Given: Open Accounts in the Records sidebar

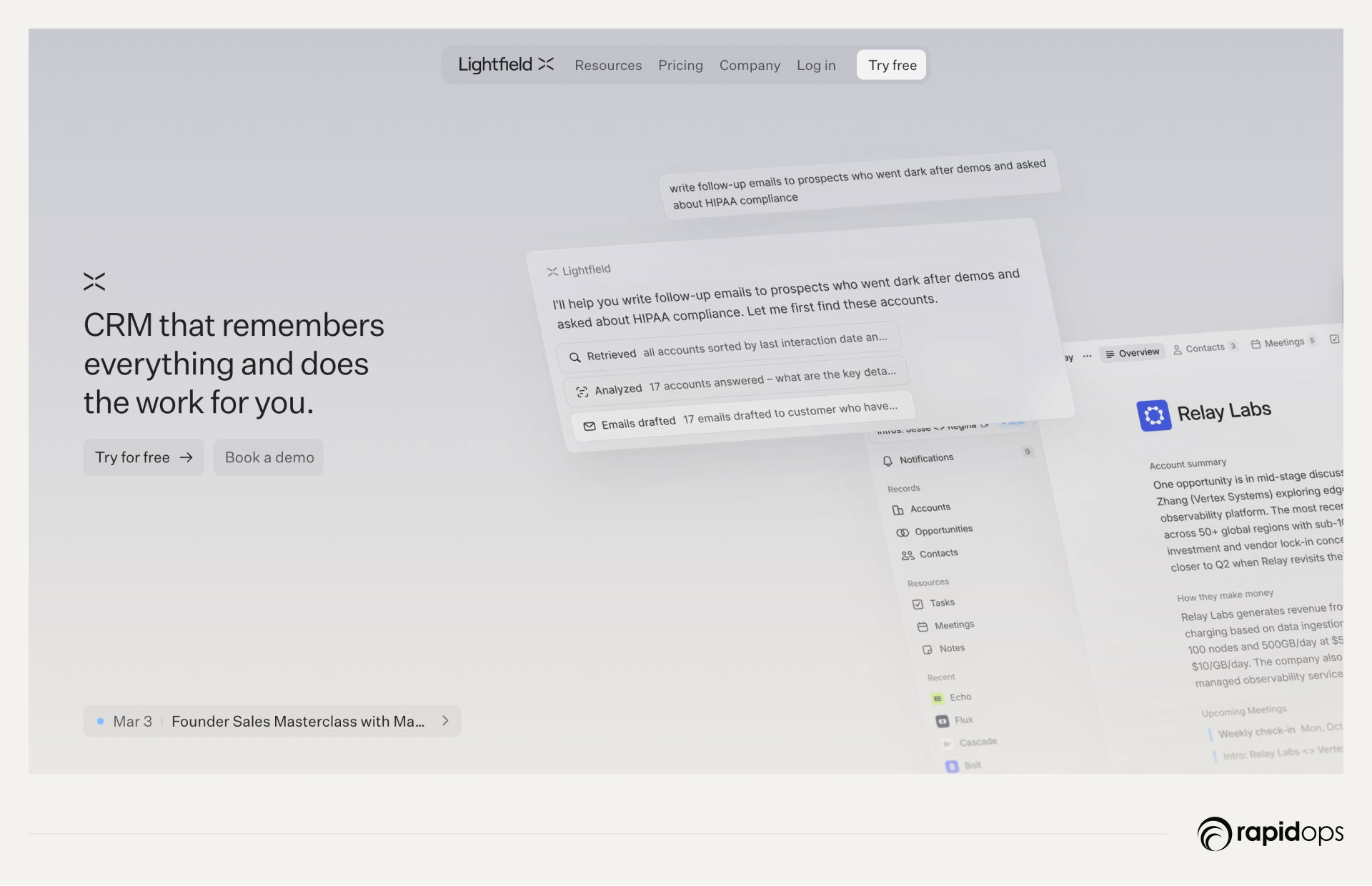Looking at the screenshot, I should 930,508.
